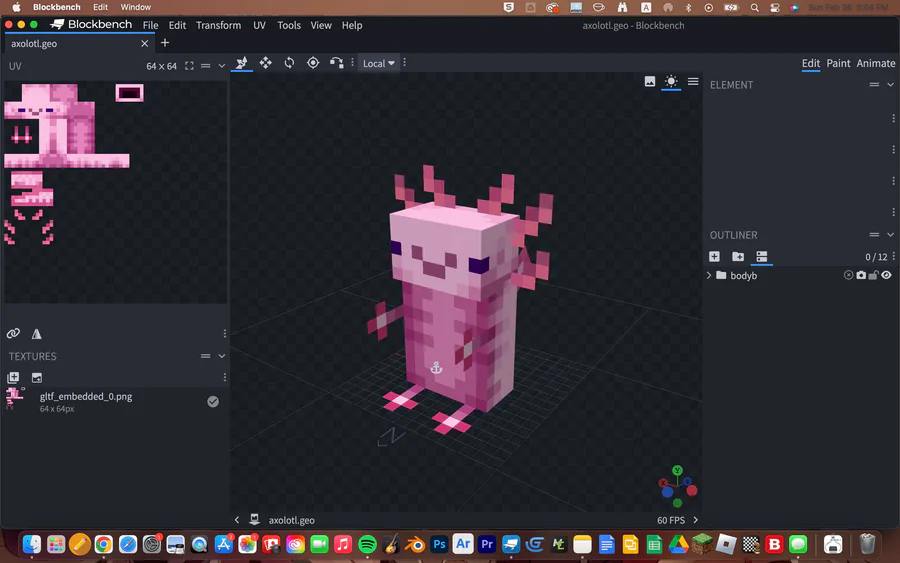Open the Outliner panel handle menu
Screen dimensions: 900x563
click(x=874, y=235)
